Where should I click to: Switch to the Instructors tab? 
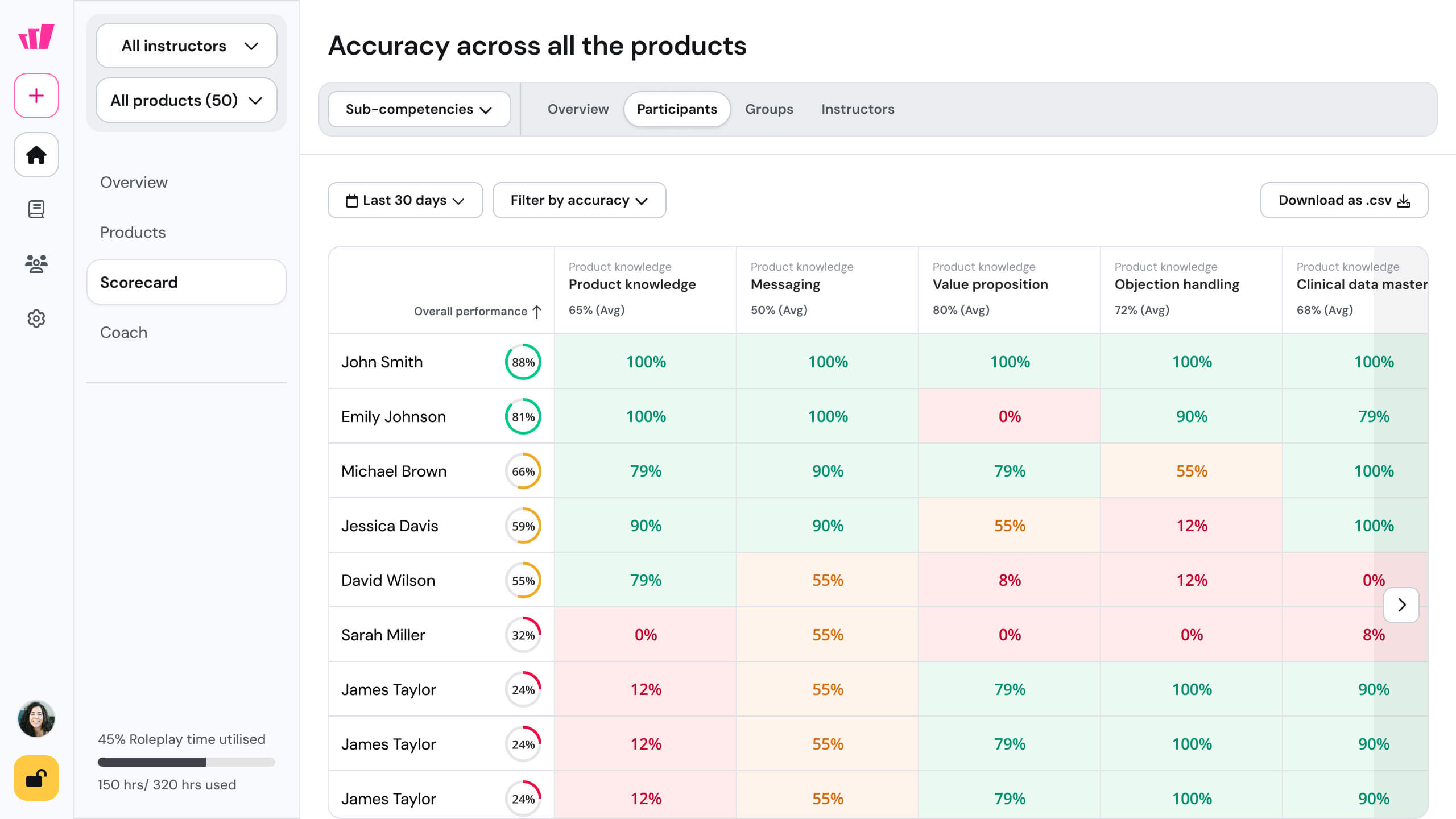pyautogui.click(x=858, y=109)
